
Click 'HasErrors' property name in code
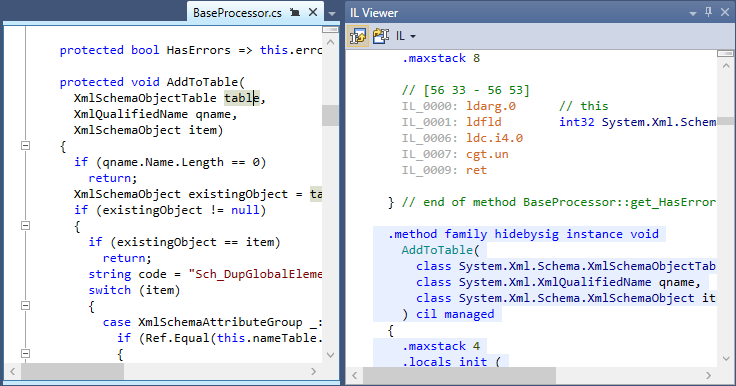pos(199,50)
